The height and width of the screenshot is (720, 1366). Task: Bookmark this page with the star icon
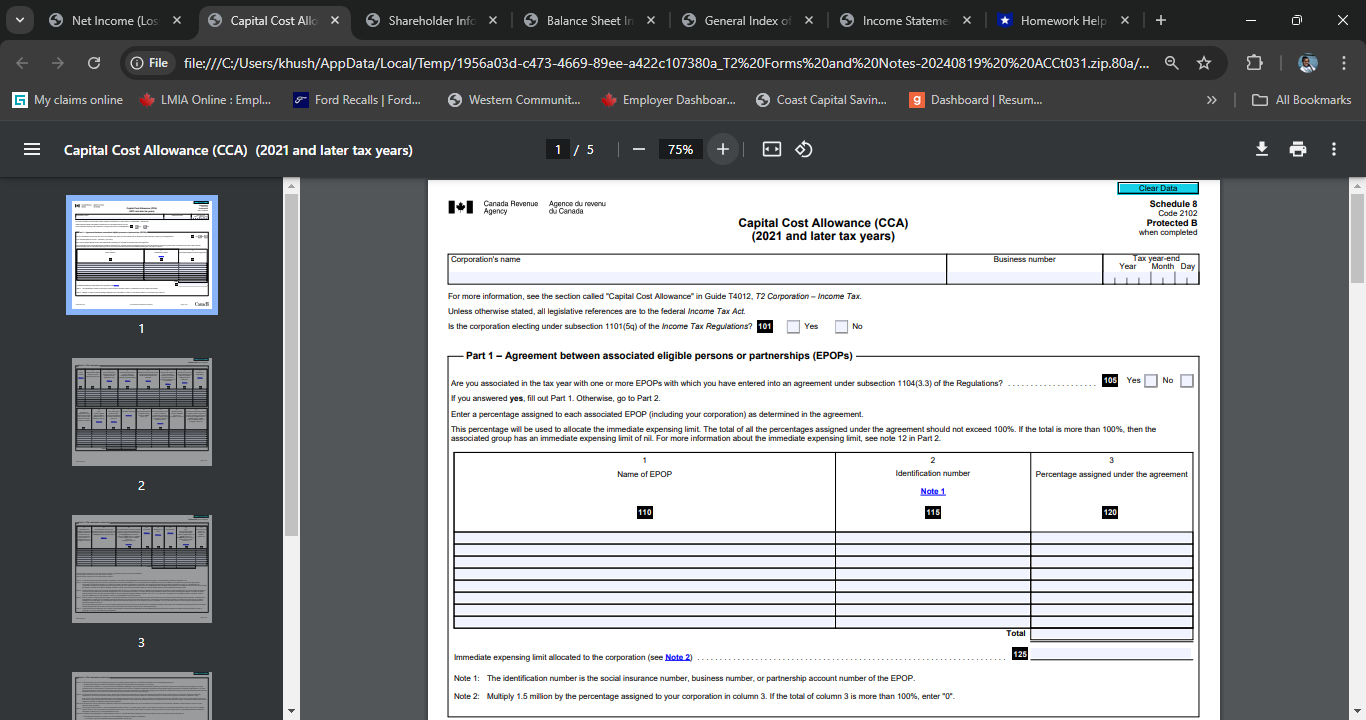coord(1204,63)
